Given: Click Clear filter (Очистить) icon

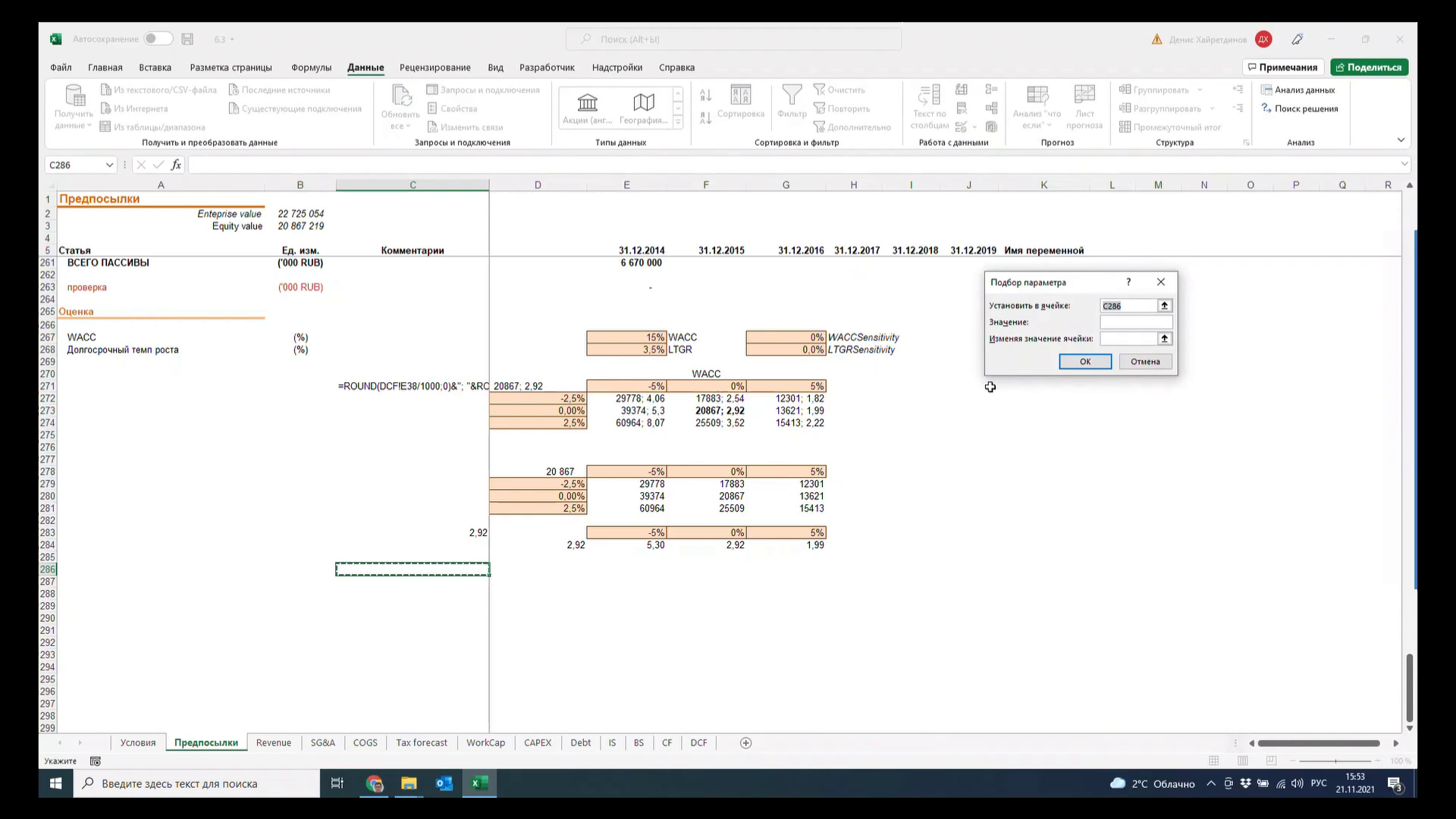Looking at the screenshot, I should tap(819, 89).
